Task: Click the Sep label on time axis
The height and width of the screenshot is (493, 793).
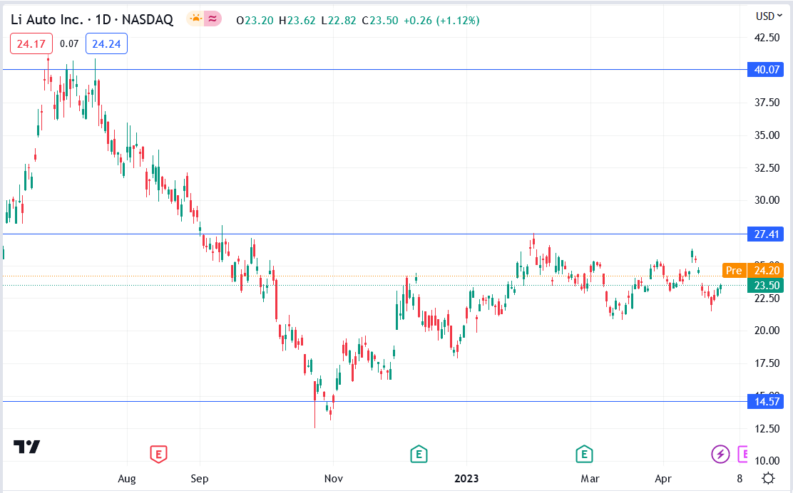Action: 201,479
